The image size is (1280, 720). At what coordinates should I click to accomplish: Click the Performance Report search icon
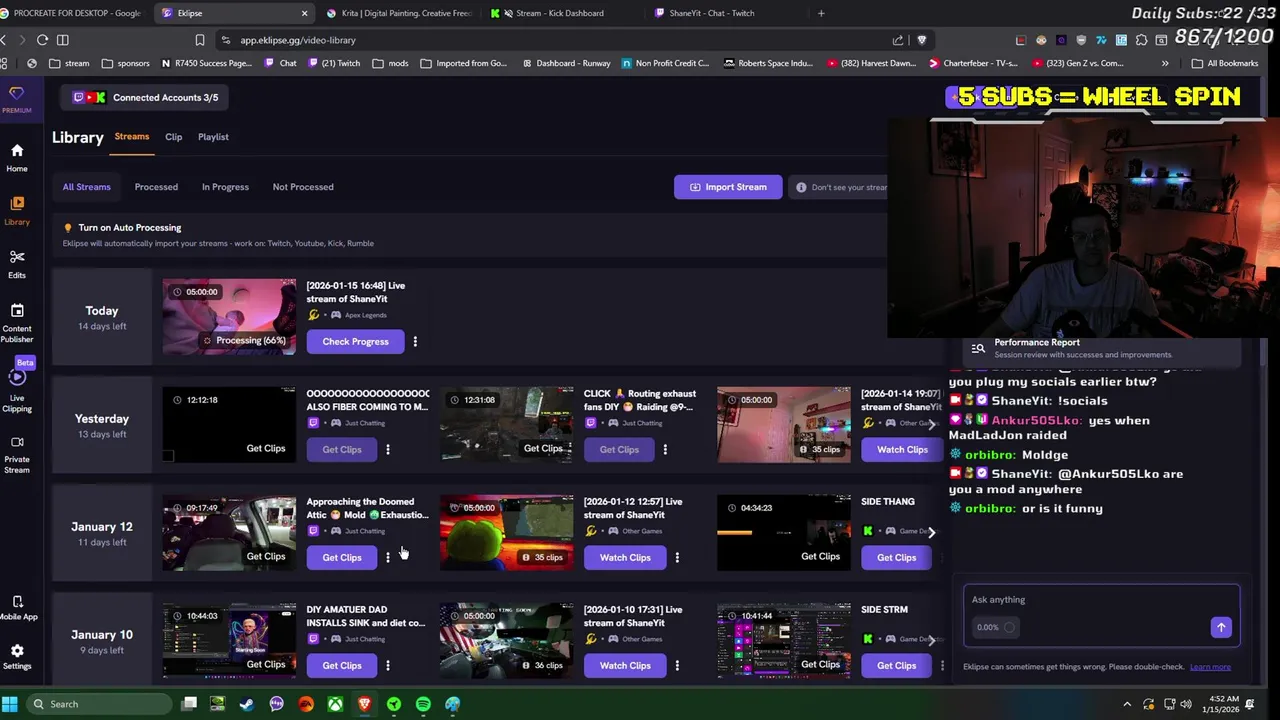click(978, 348)
